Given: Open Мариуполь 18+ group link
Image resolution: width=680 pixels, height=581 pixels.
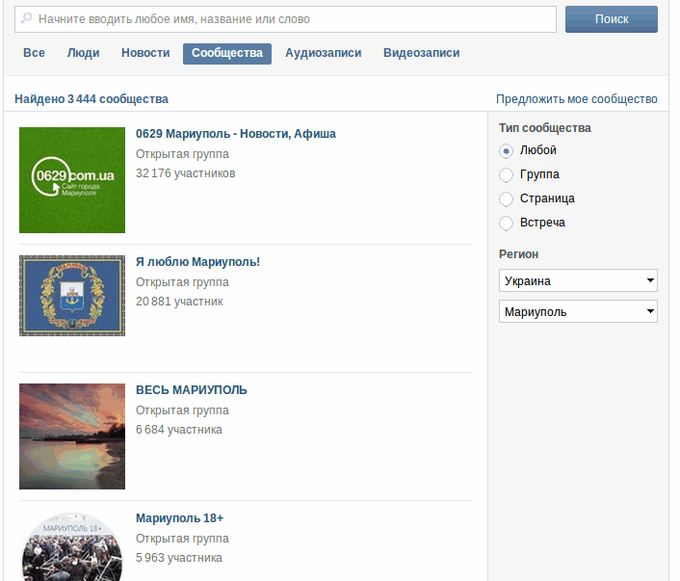Looking at the screenshot, I should (x=180, y=518).
